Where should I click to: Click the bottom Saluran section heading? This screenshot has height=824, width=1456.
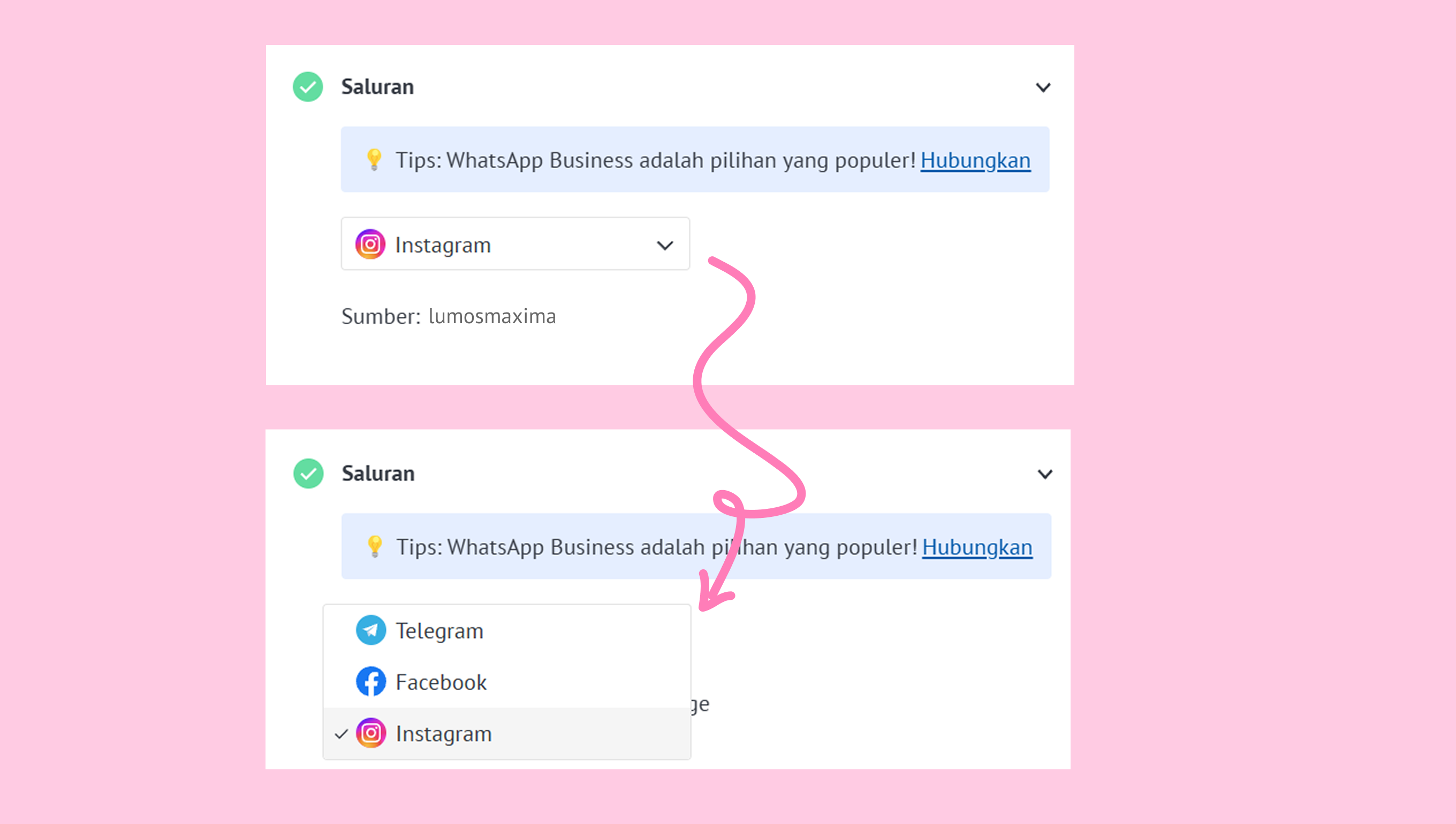378,473
